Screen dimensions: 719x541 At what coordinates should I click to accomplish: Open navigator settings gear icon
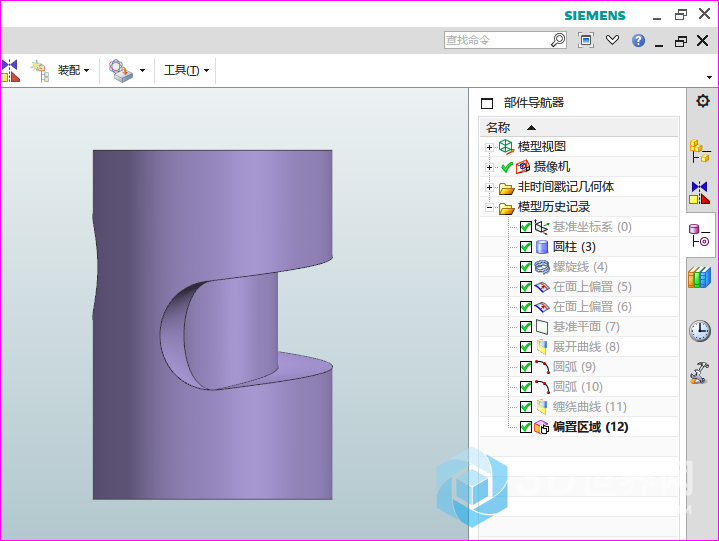(x=702, y=101)
